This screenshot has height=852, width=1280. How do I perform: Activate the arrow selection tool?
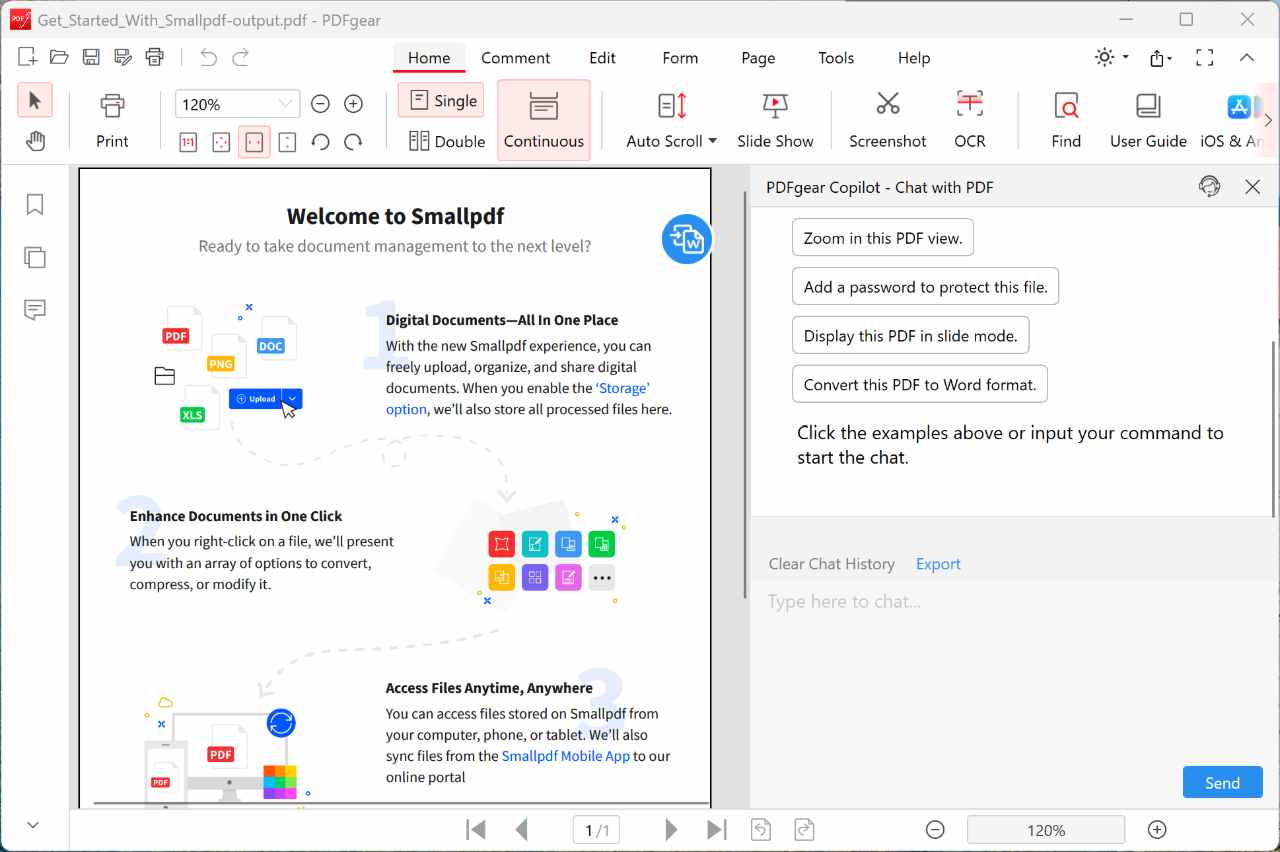pos(35,101)
